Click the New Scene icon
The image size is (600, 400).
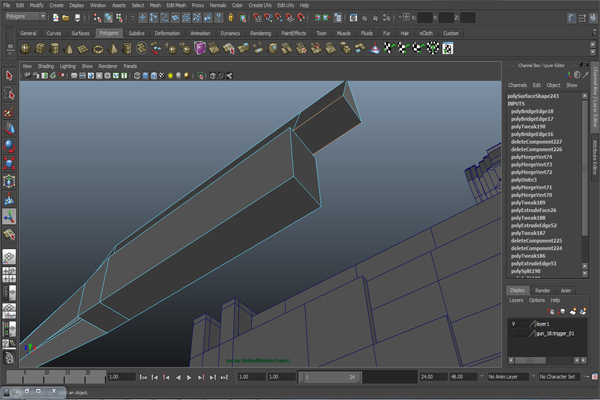coord(56,18)
